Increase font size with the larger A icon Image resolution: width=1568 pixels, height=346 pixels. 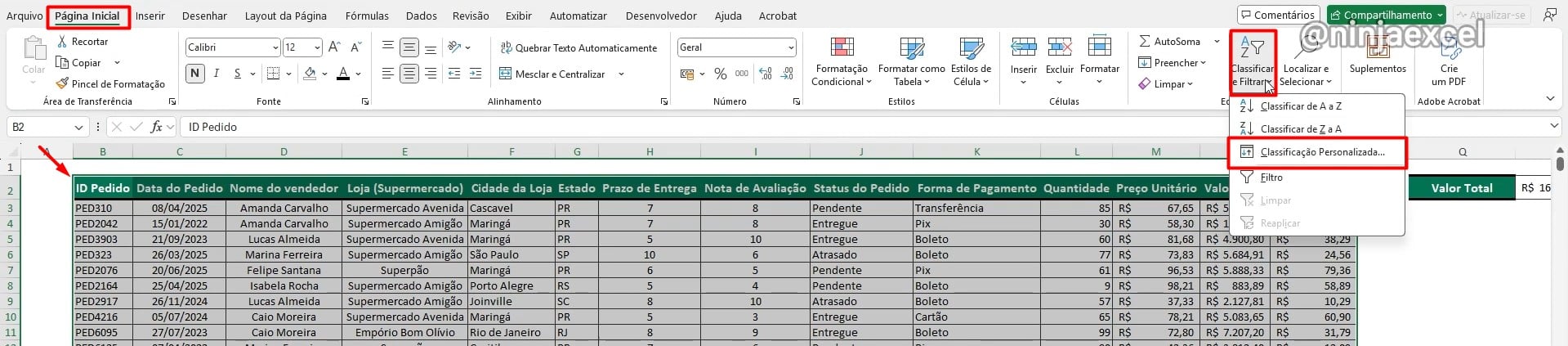coord(334,47)
